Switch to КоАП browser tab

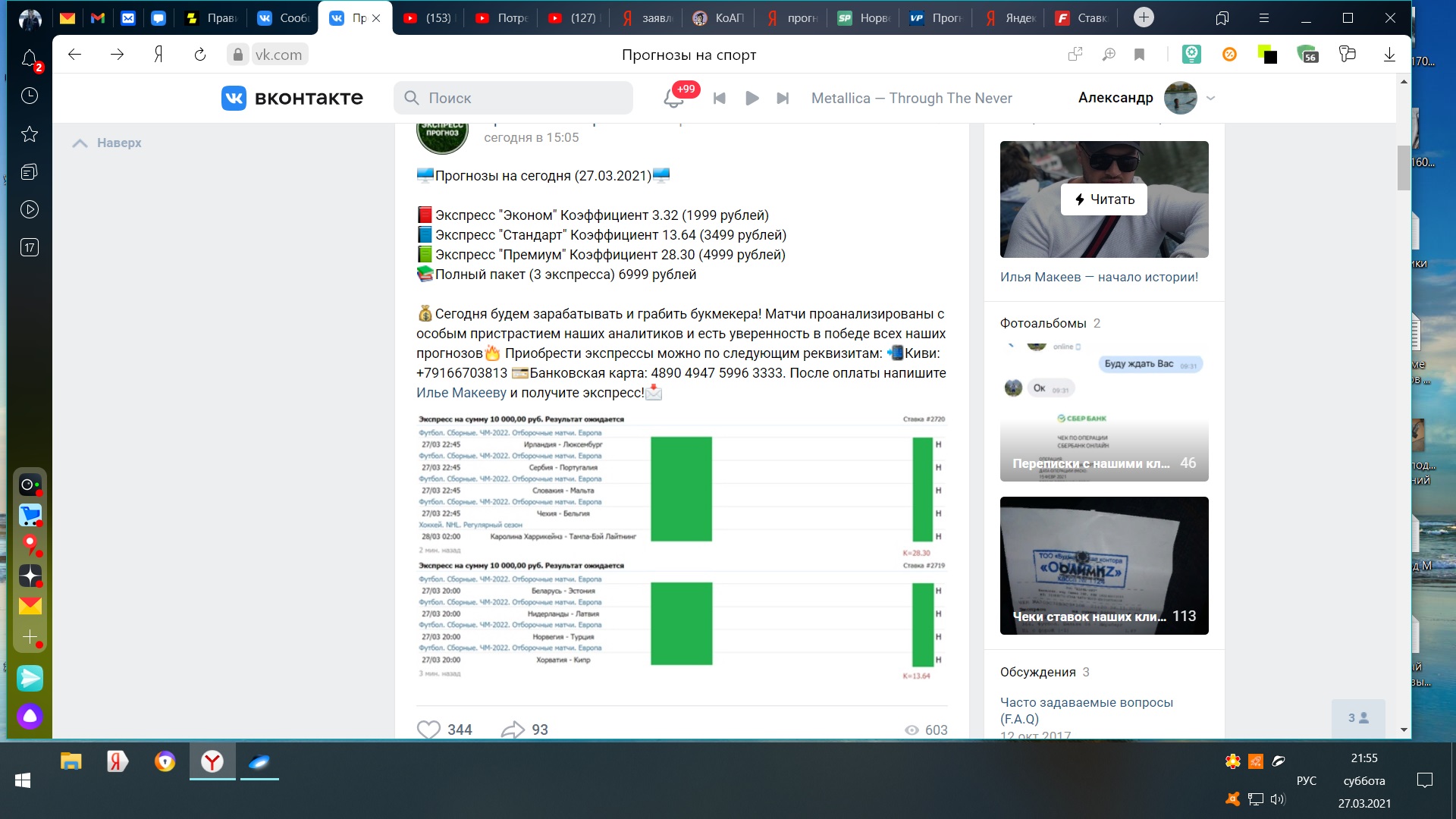coord(719,18)
